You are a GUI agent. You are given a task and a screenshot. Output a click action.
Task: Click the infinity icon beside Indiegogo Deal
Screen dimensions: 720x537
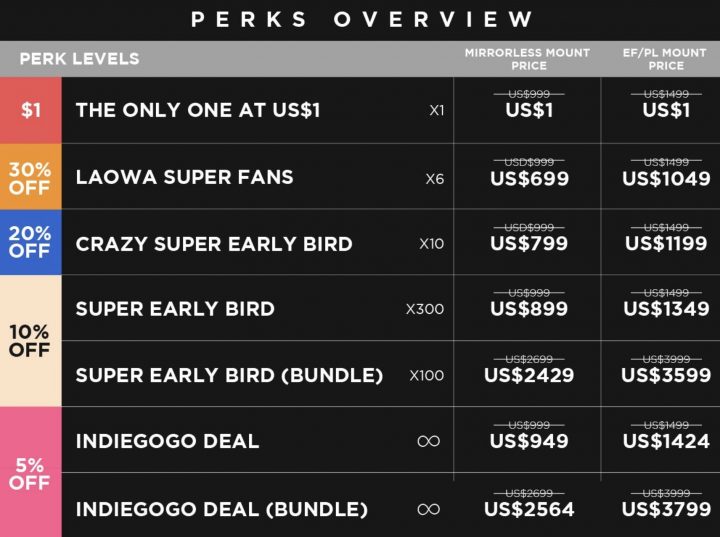click(x=428, y=441)
